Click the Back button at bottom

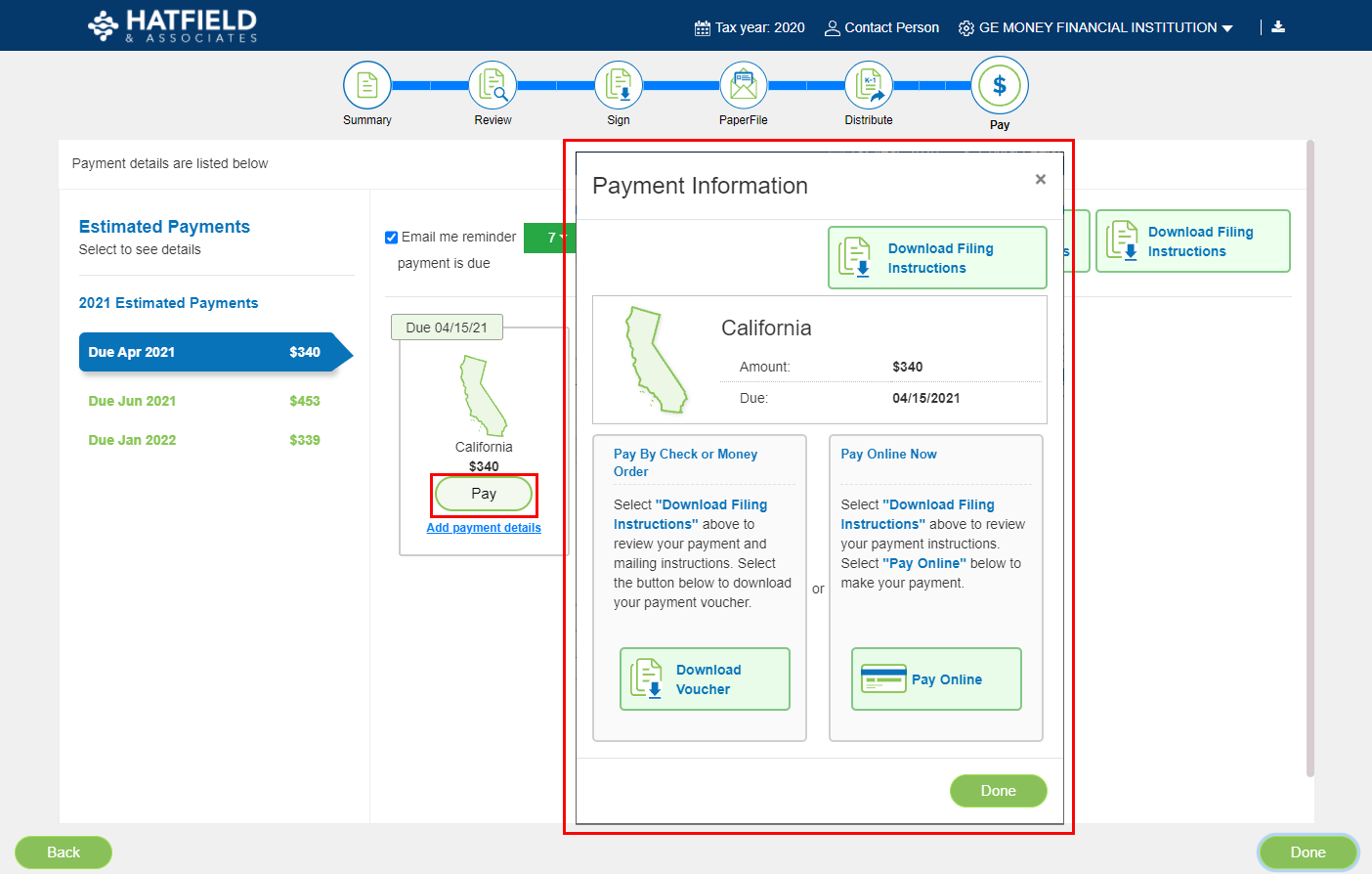coord(64,852)
